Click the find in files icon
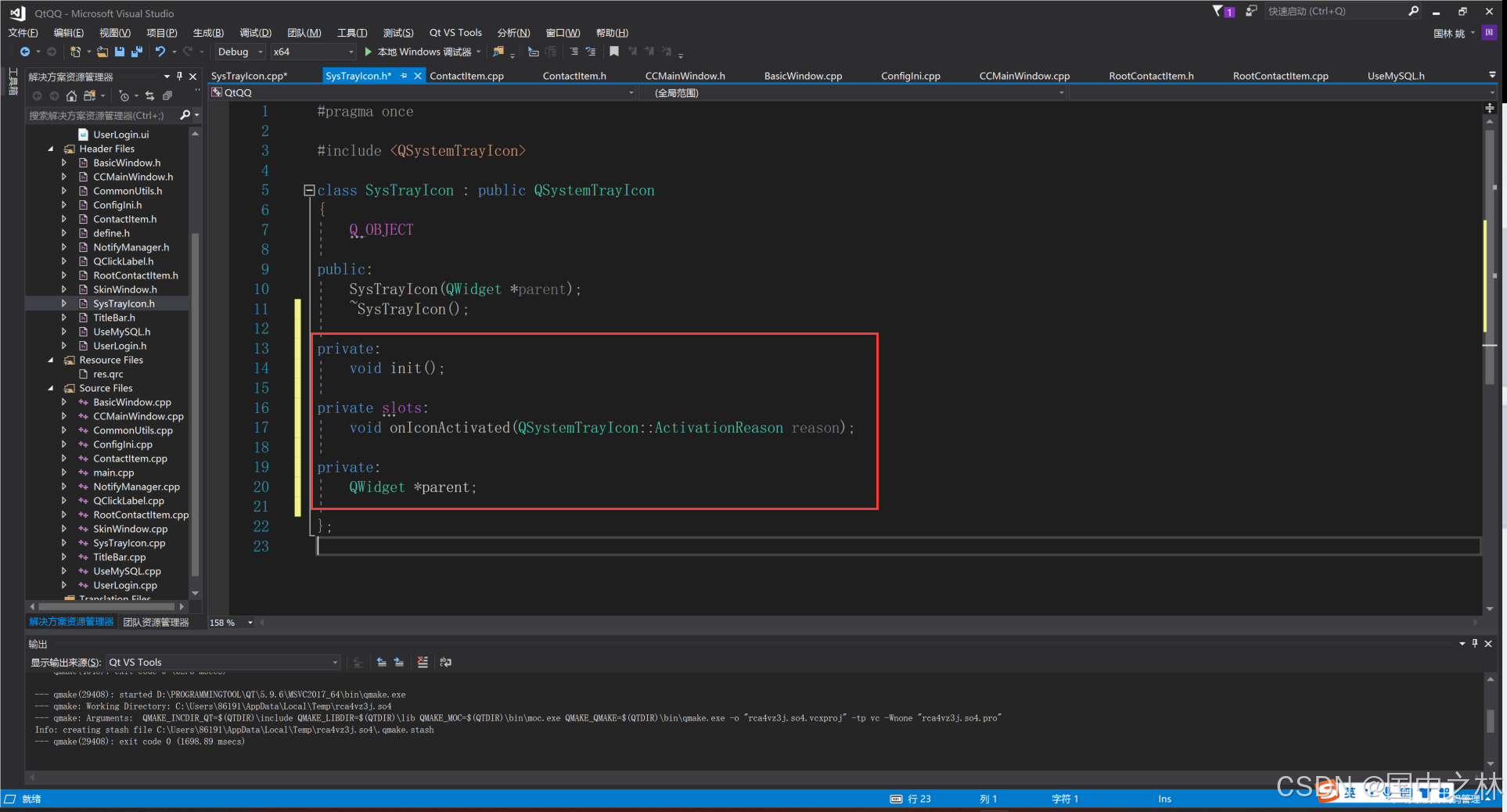 pyautogui.click(x=498, y=52)
